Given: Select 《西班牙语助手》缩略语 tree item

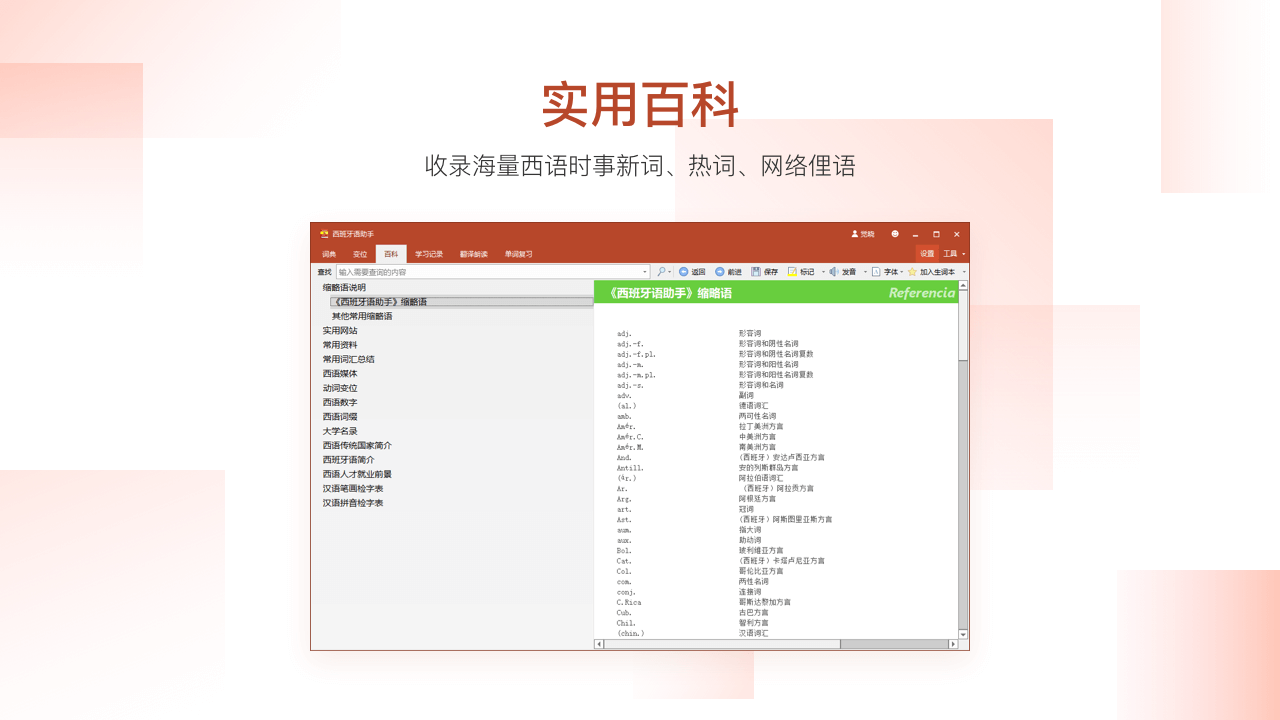Looking at the screenshot, I should [462, 302].
